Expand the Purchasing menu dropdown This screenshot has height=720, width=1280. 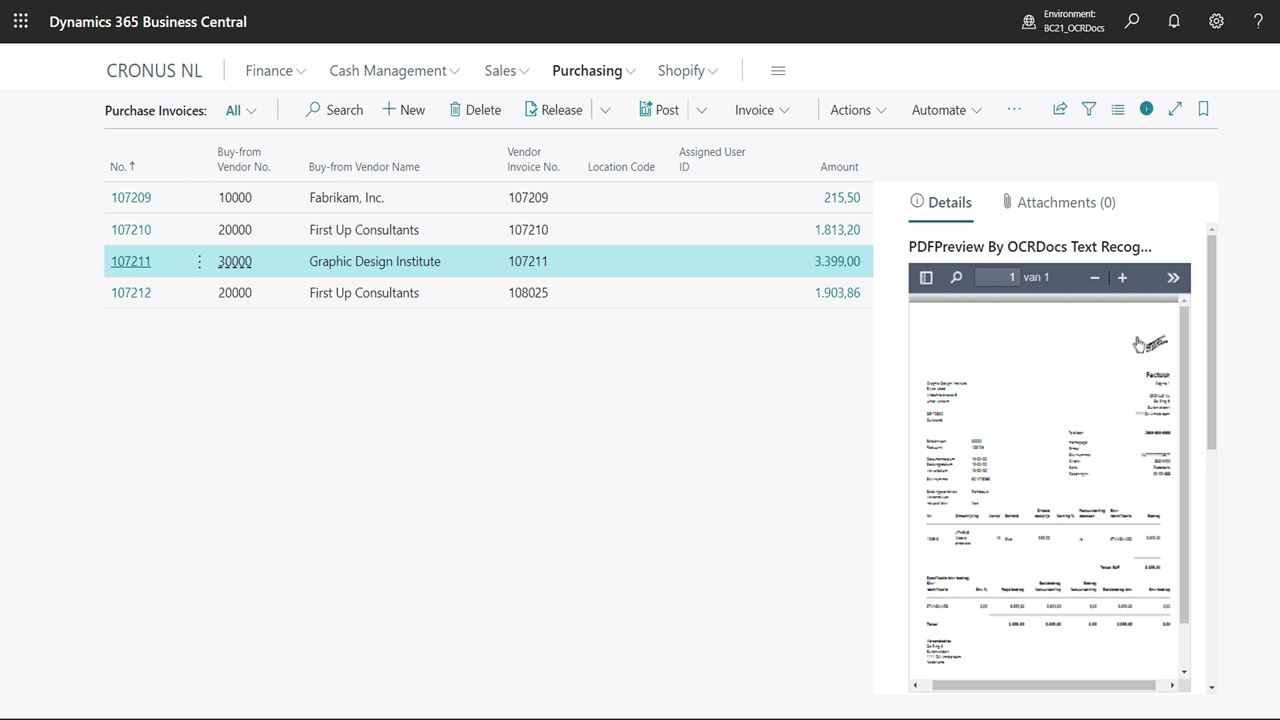594,71
